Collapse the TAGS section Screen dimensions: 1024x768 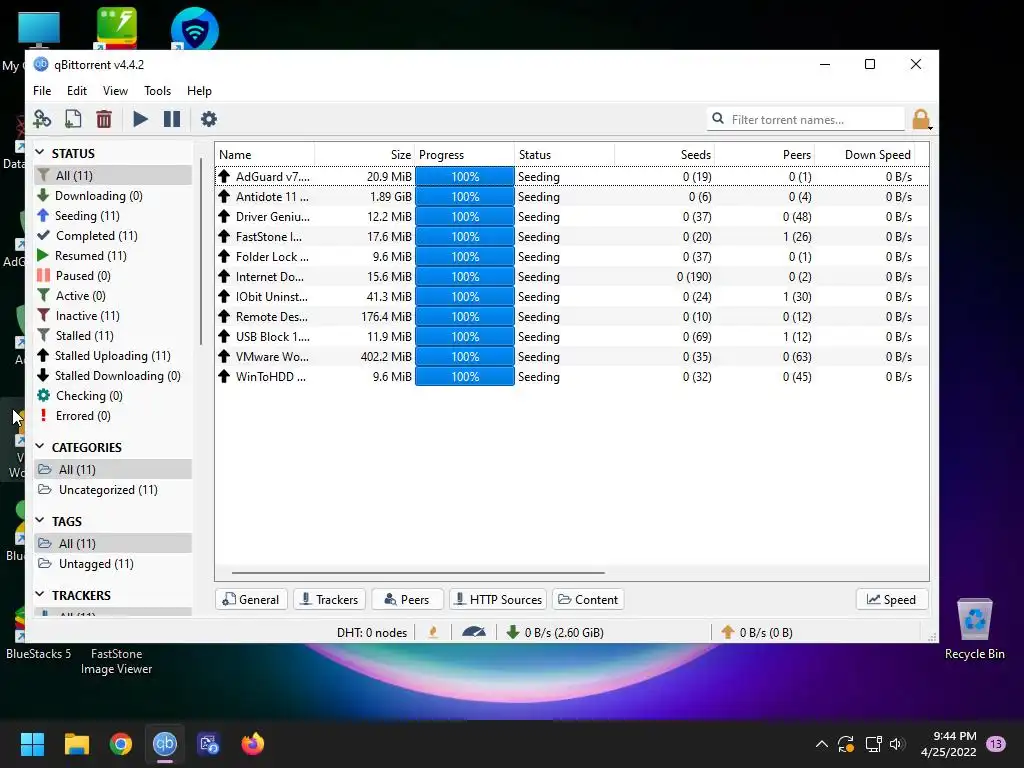click(x=40, y=520)
